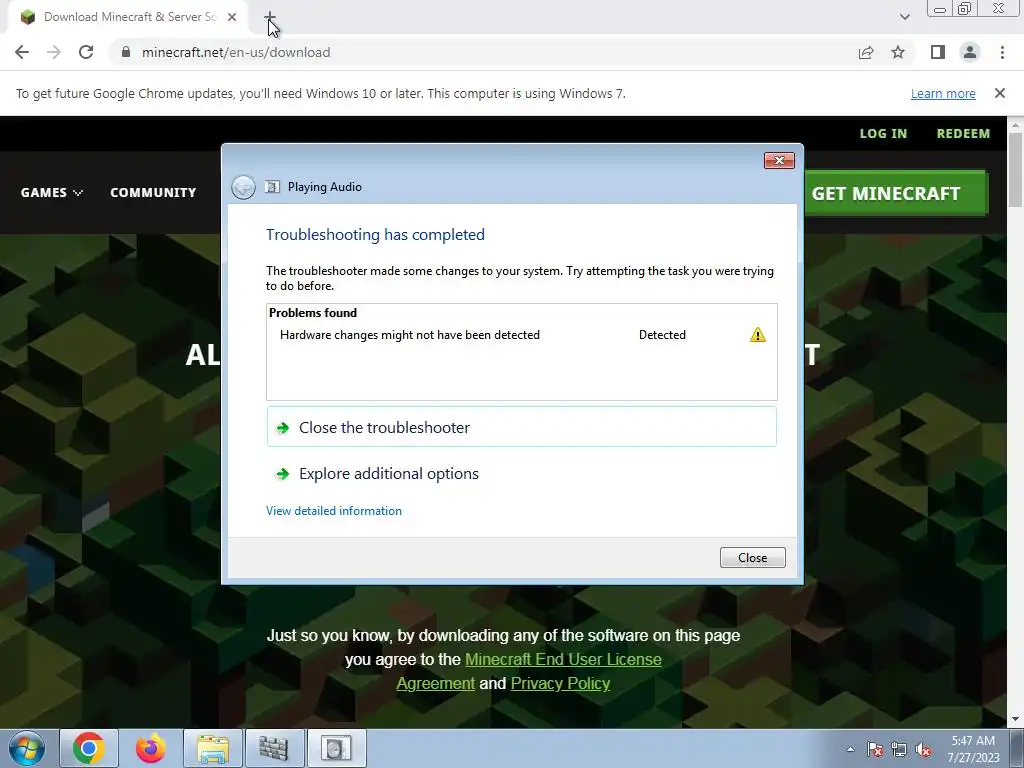Open the COMMUNITY menu item
The width and height of the screenshot is (1024, 768).
point(153,193)
